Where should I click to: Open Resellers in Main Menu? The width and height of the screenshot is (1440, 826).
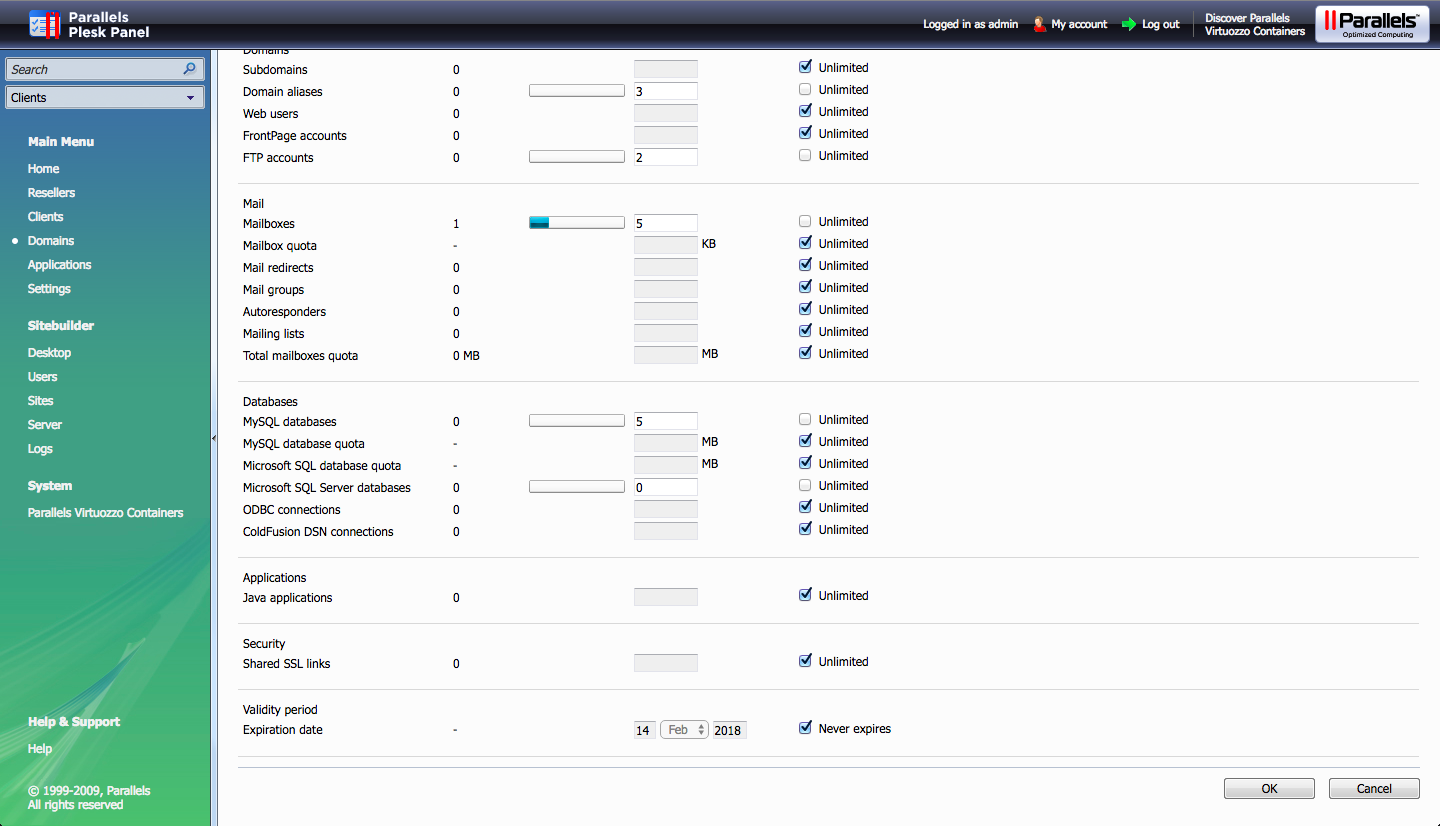pos(51,193)
